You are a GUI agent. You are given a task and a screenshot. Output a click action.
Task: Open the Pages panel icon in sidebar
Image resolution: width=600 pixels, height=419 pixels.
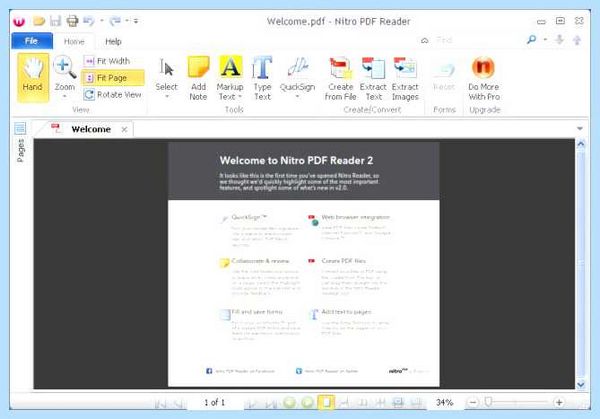[20, 128]
